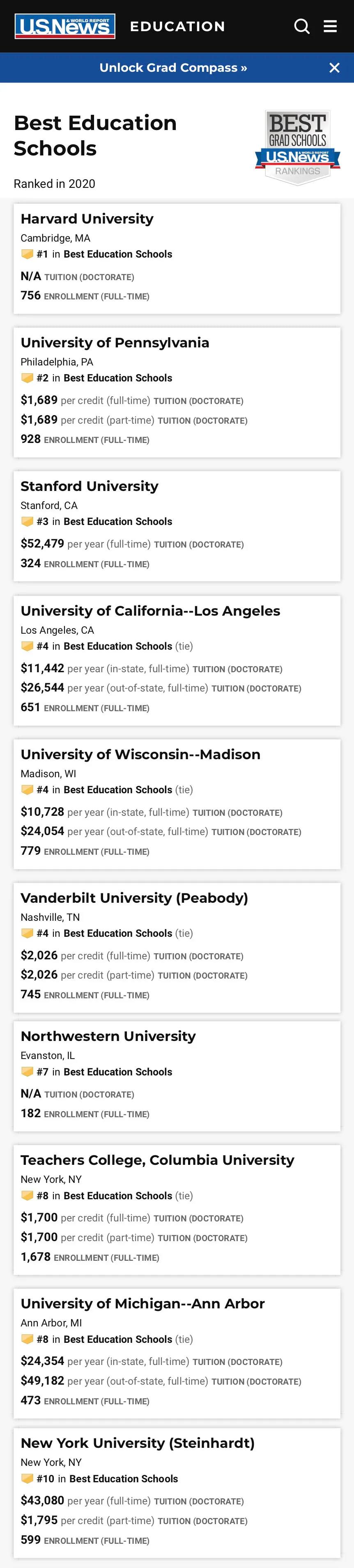Click the rank badge icon next to Harvard #1
The image size is (354, 1568).
click(27, 254)
